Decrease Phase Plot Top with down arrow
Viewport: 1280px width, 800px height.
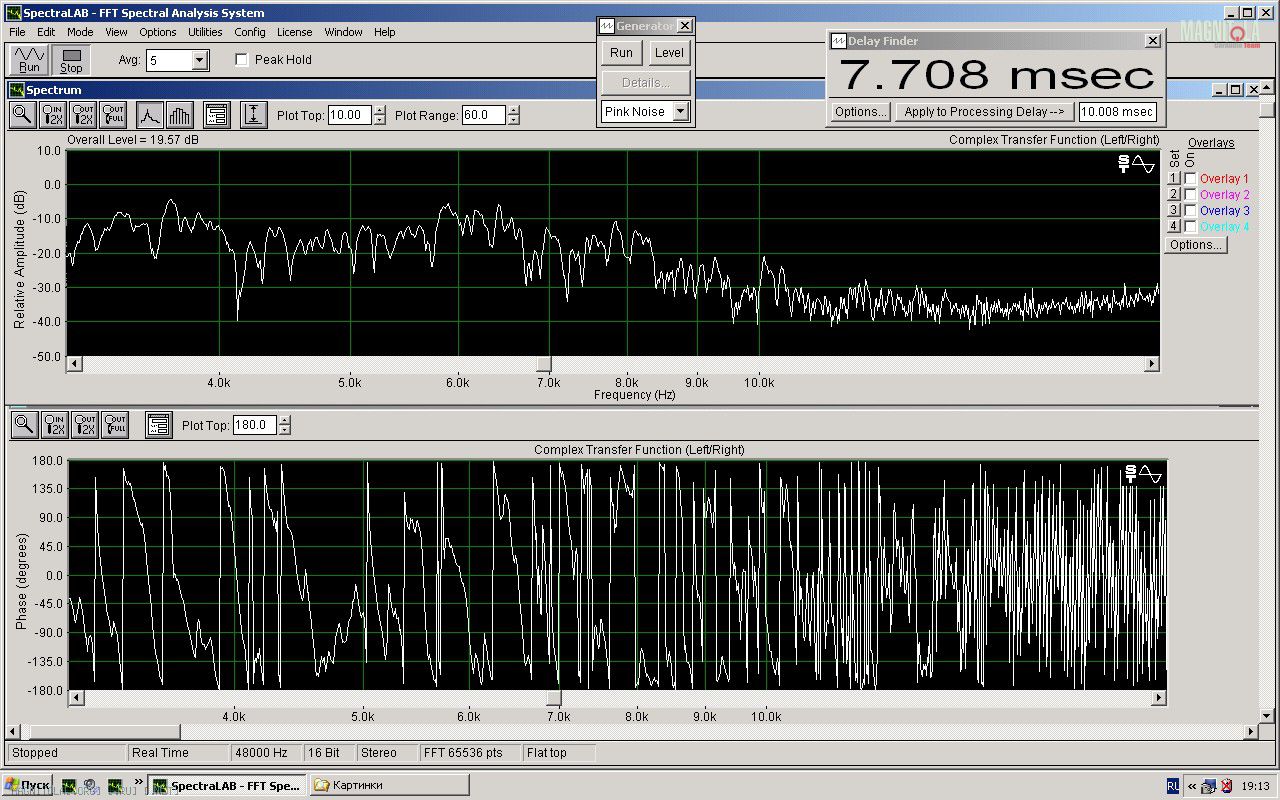point(285,430)
